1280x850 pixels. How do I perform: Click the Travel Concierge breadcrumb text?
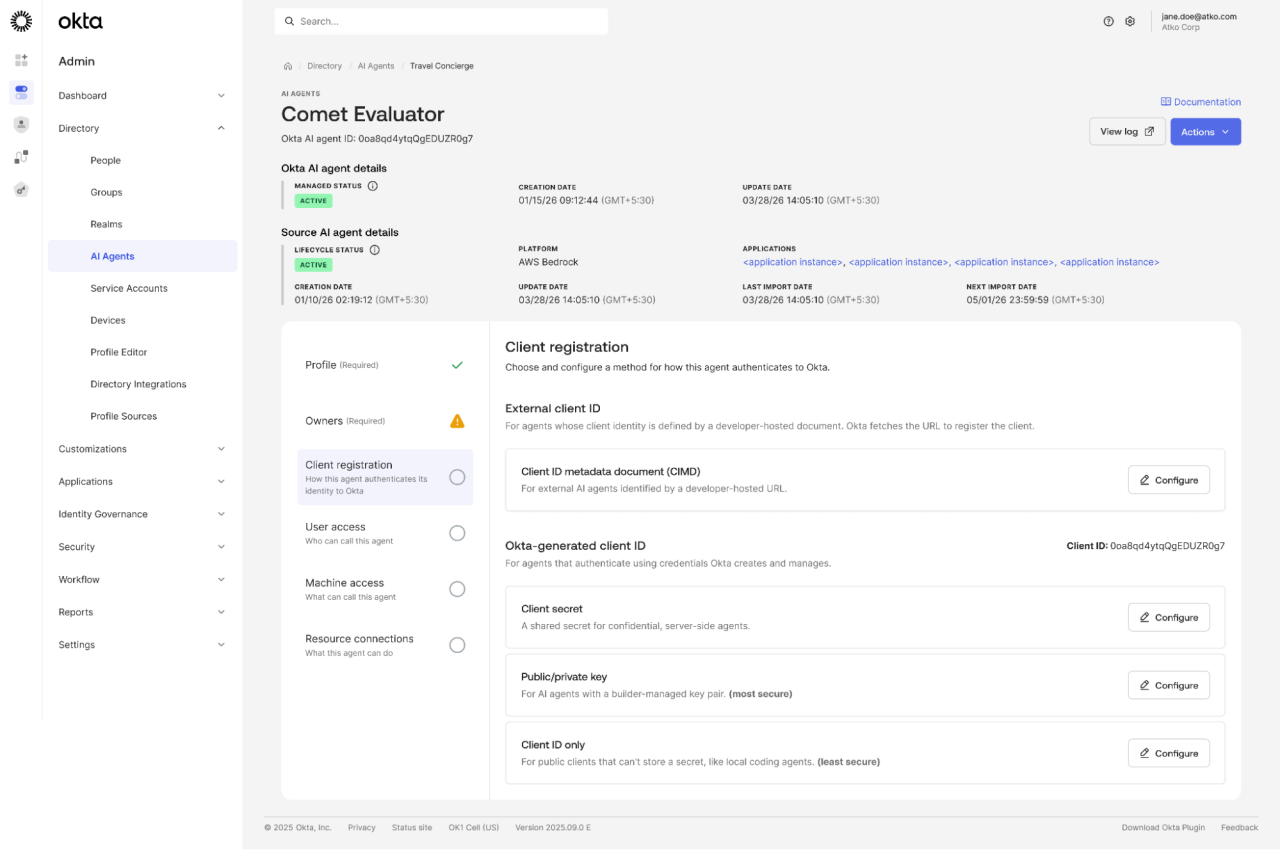coord(442,66)
